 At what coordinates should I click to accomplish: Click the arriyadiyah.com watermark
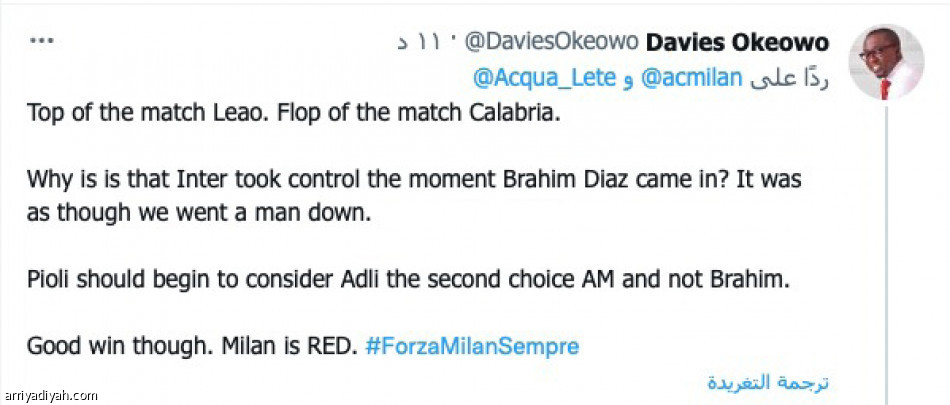click(50, 396)
